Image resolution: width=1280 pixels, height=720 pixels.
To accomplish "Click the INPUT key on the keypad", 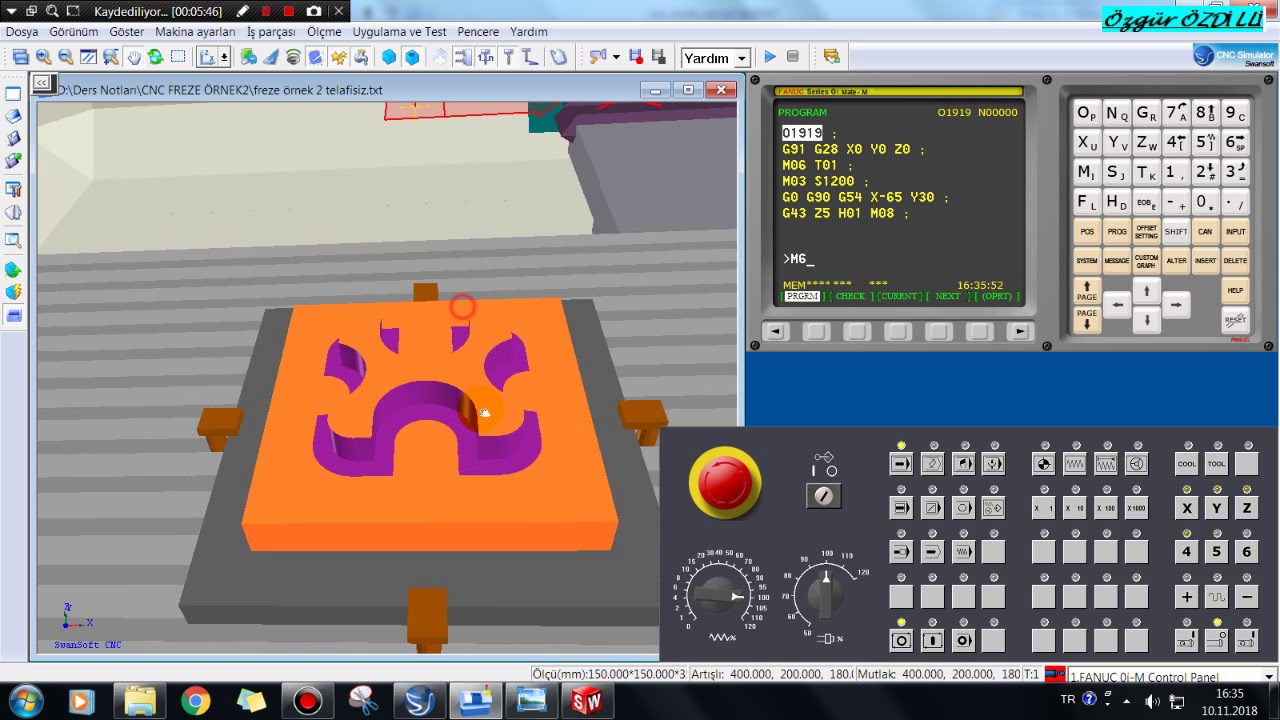I will [1236, 232].
